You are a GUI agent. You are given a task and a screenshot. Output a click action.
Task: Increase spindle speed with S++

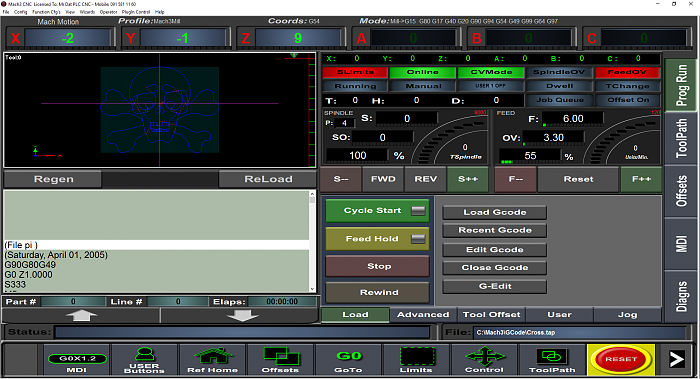point(467,179)
